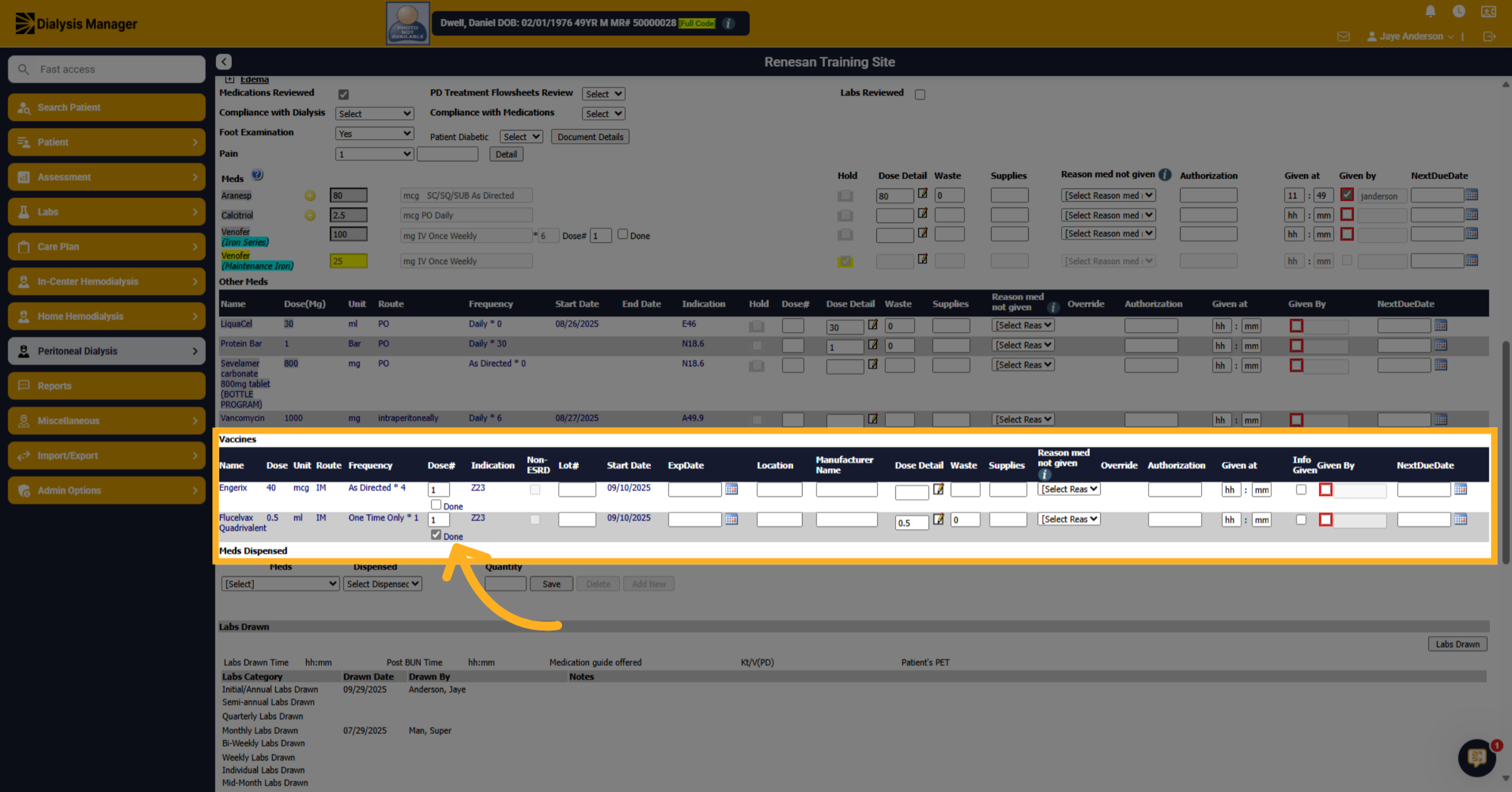The image size is (1512, 792).
Task: Open the Foot Examination dropdown
Action: point(374,134)
